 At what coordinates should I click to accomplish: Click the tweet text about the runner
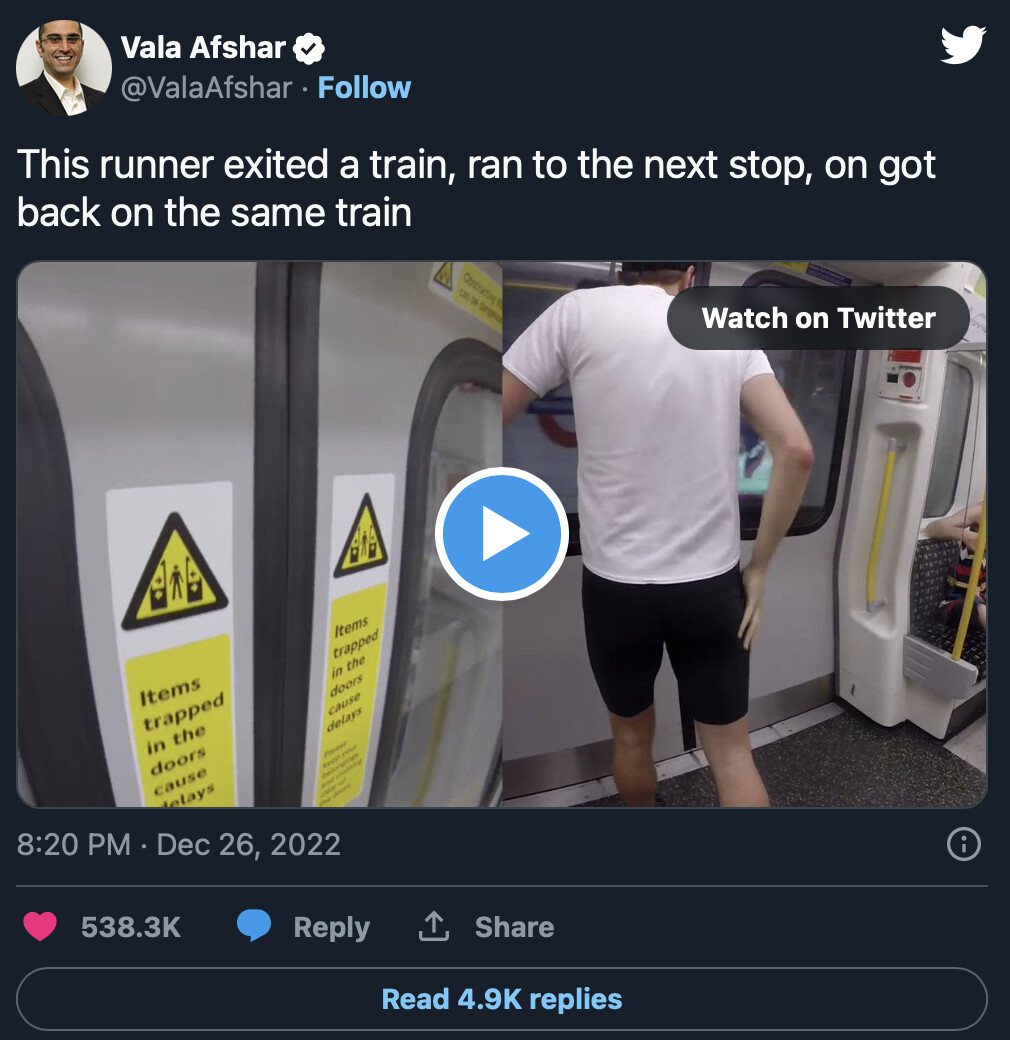476,188
